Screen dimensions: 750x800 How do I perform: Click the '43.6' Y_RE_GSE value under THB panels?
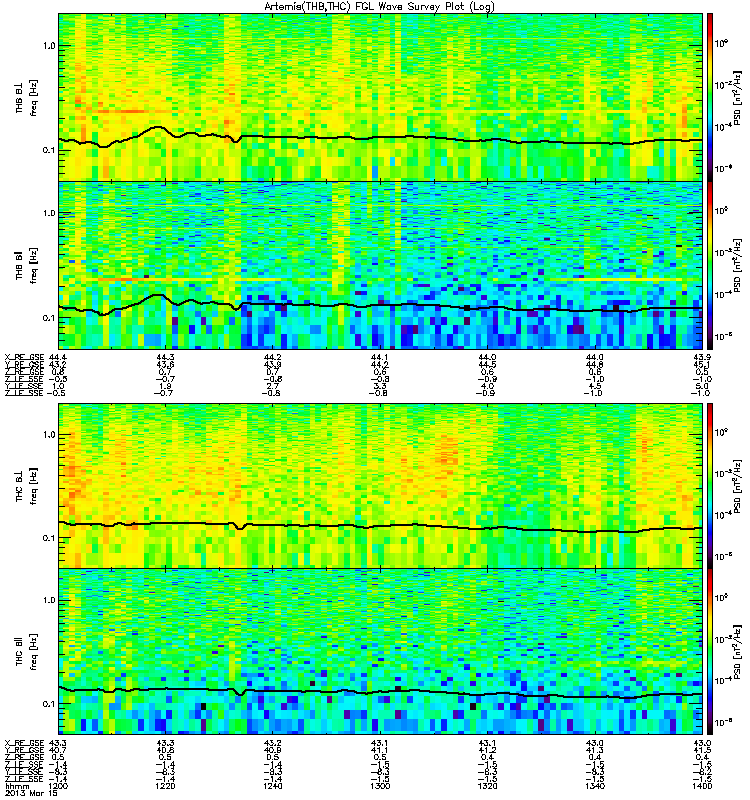coord(165,364)
